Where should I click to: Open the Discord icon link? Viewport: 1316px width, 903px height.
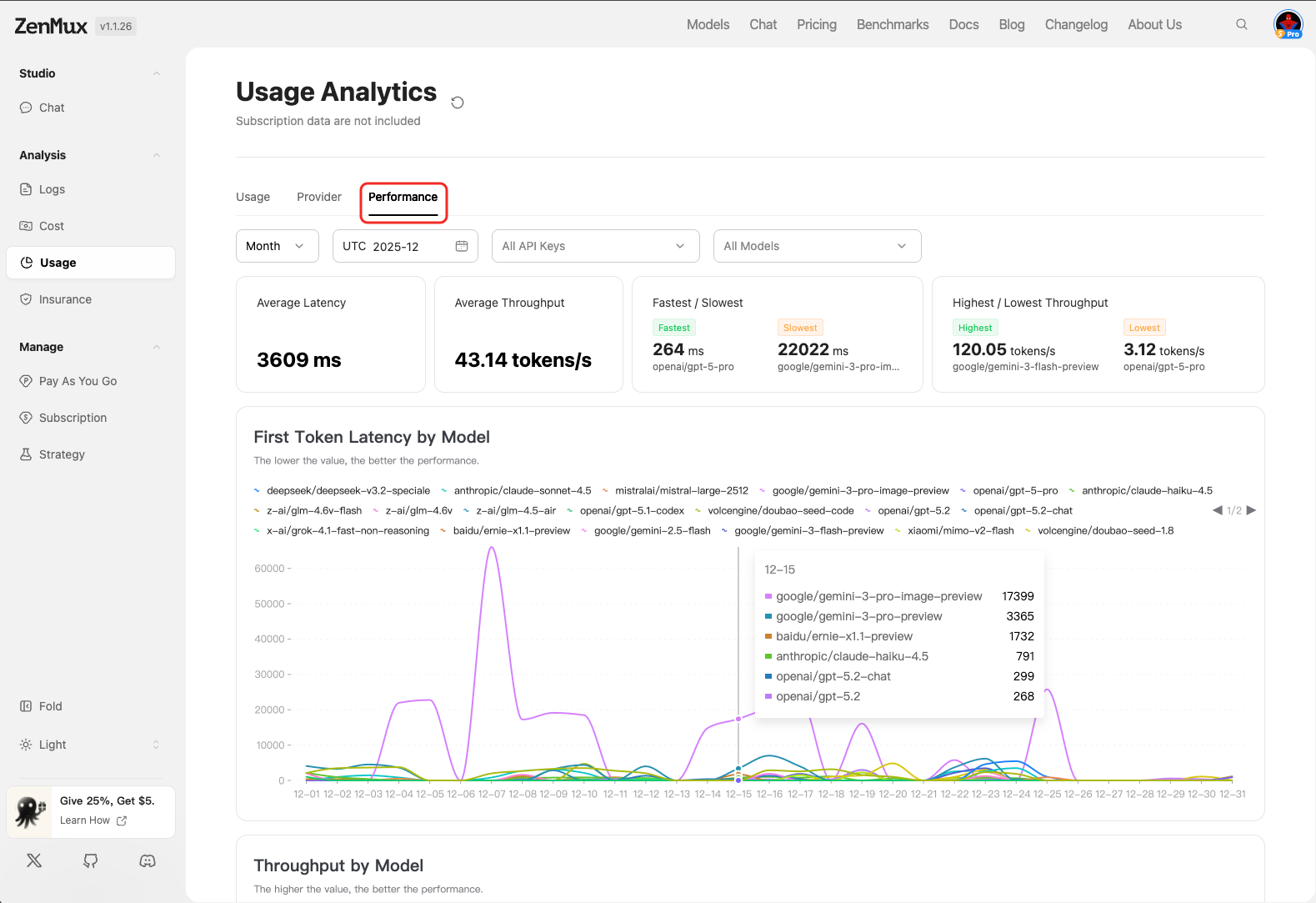(x=148, y=860)
